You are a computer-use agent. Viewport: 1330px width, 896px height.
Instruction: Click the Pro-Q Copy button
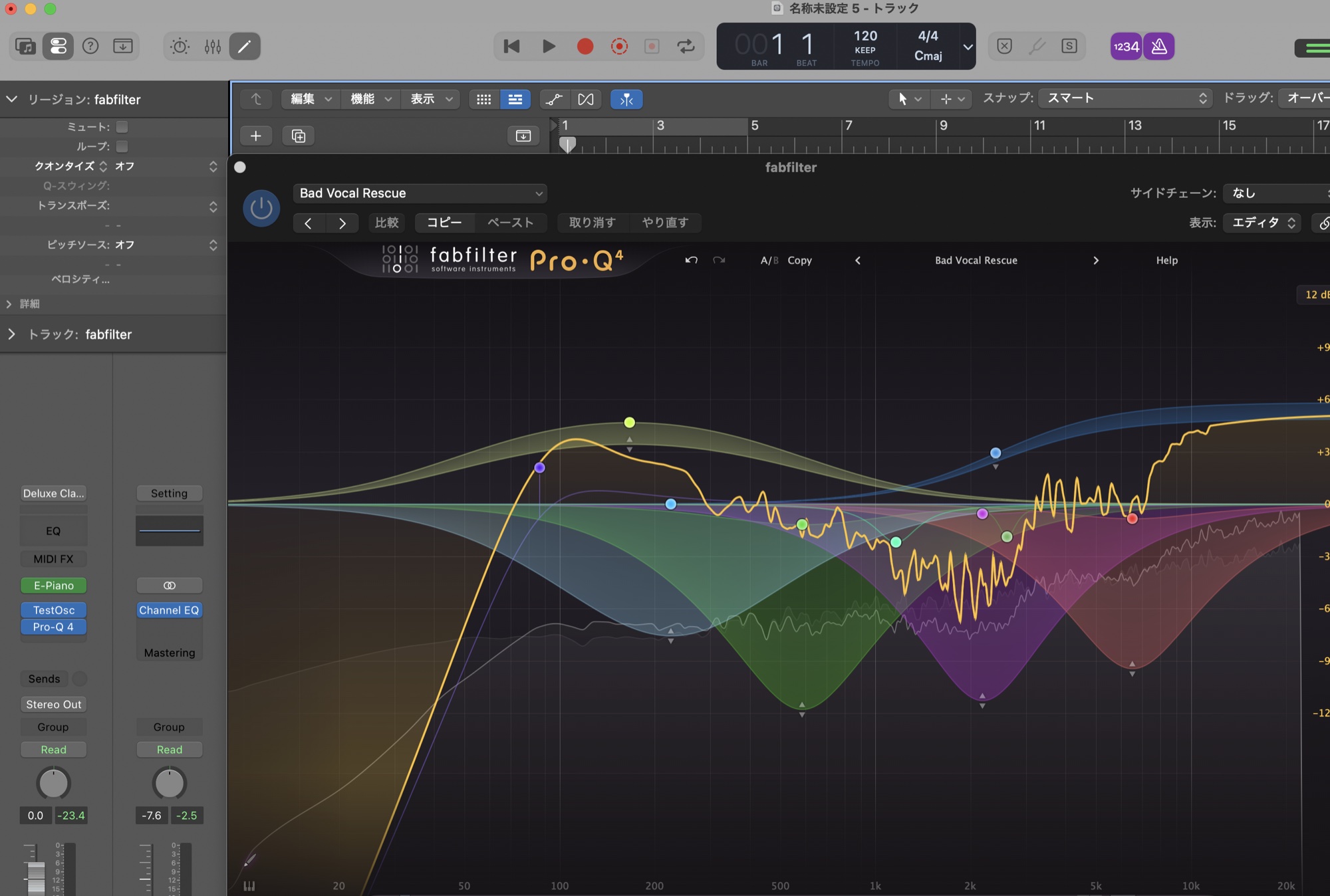pos(799,261)
